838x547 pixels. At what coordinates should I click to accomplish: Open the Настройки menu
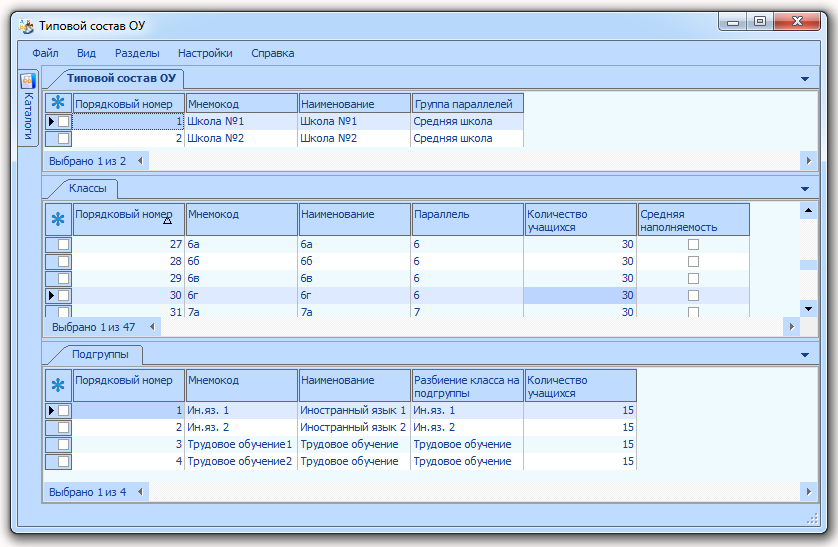point(205,53)
